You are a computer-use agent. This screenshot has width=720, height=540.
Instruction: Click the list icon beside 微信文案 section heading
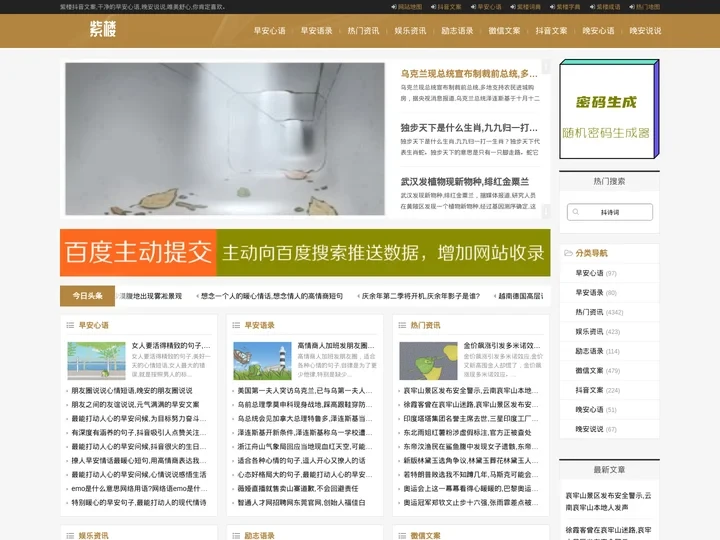click(402, 535)
